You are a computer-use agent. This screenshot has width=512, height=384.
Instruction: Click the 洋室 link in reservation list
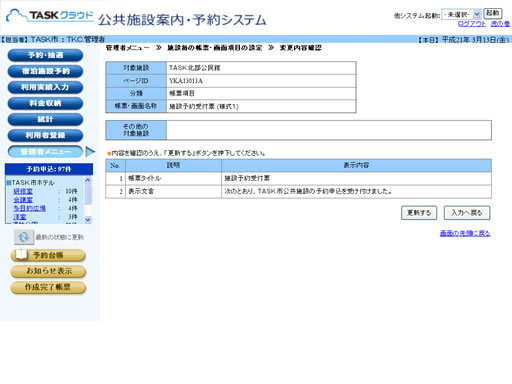pos(20,217)
